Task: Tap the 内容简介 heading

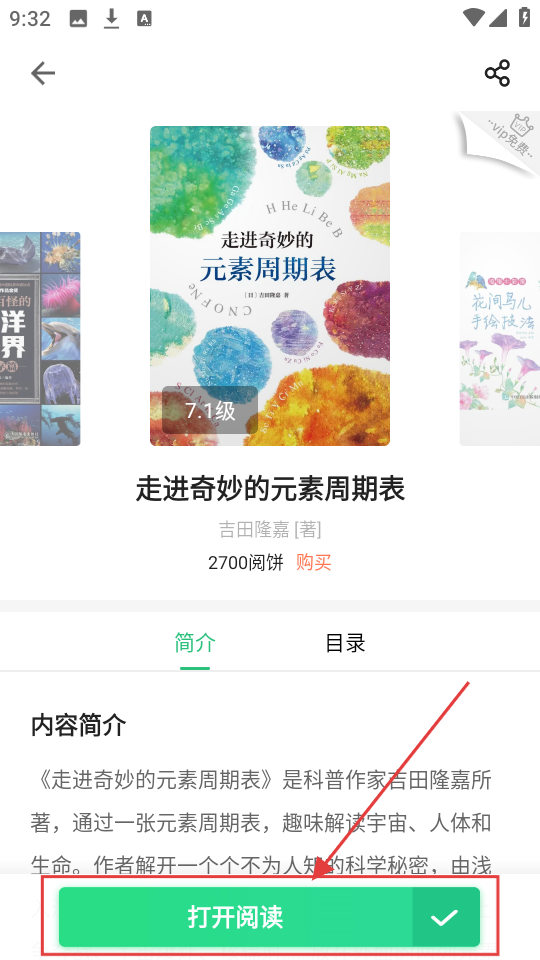Action: click(78, 725)
